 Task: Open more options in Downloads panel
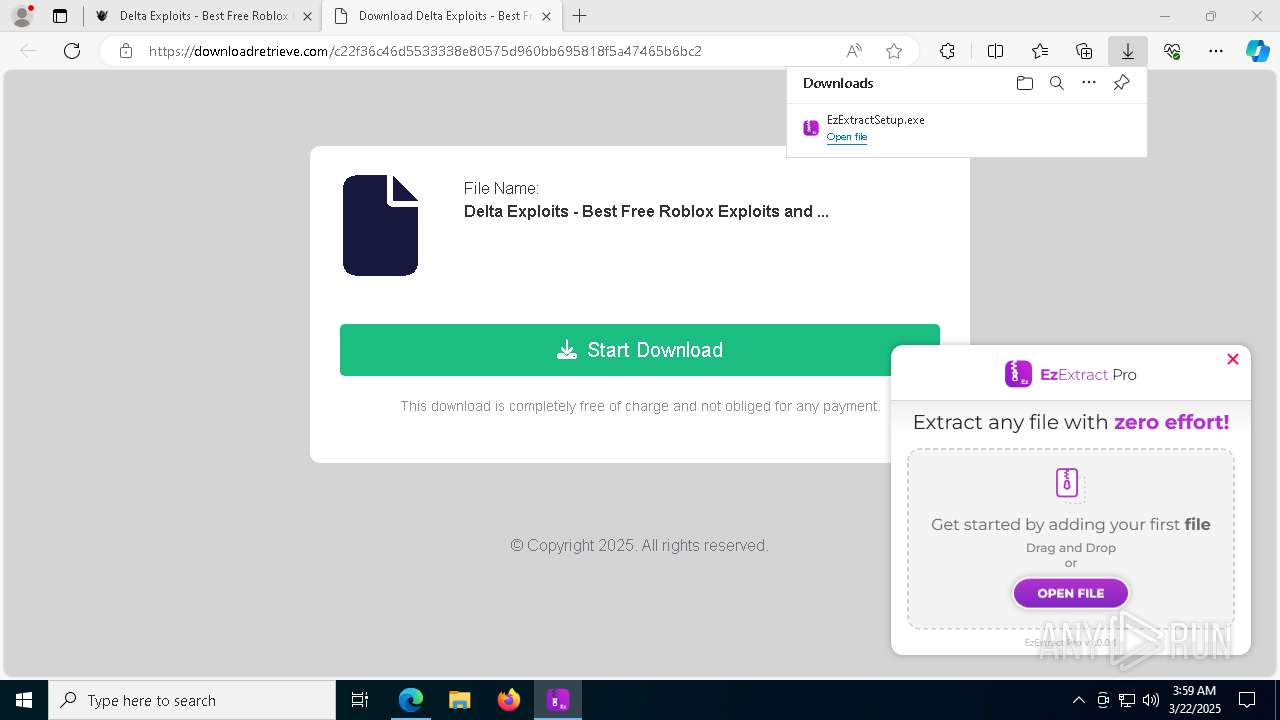(x=1089, y=83)
